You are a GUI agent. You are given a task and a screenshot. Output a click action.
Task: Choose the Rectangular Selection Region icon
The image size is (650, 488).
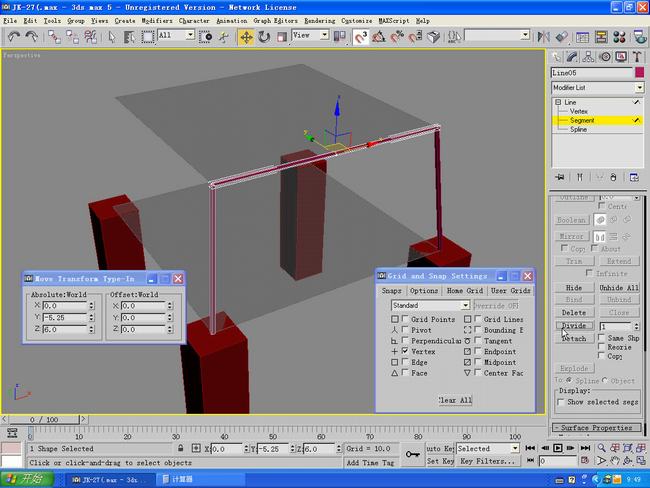click(148, 37)
